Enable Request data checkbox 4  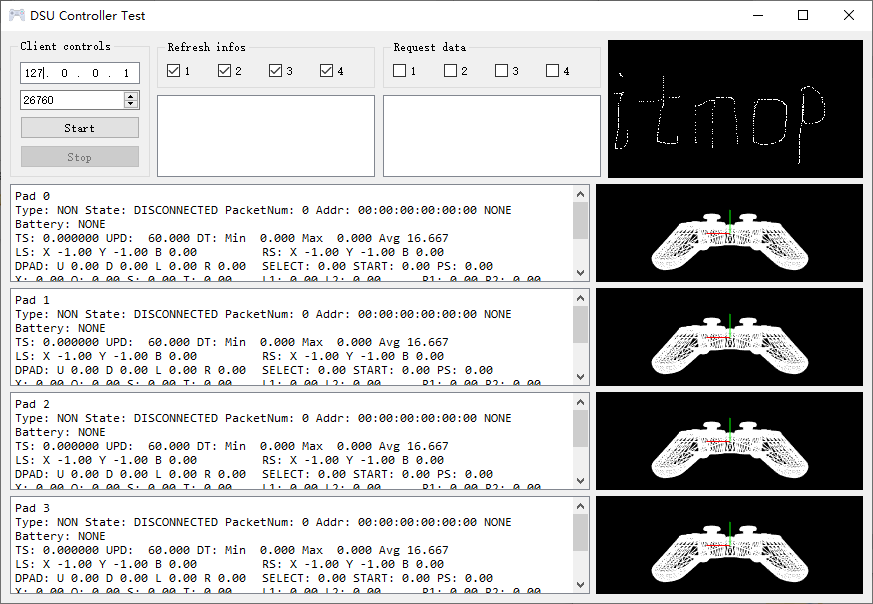point(553,71)
